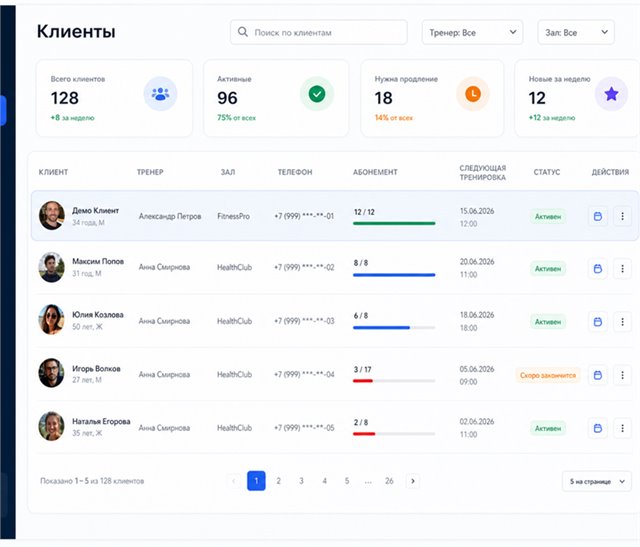Click next page arrow in pagination

tap(413, 481)
